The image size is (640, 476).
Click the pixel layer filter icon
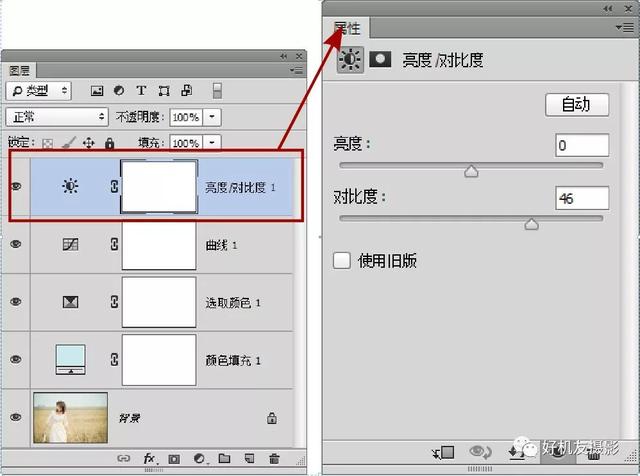pos(97,91)
